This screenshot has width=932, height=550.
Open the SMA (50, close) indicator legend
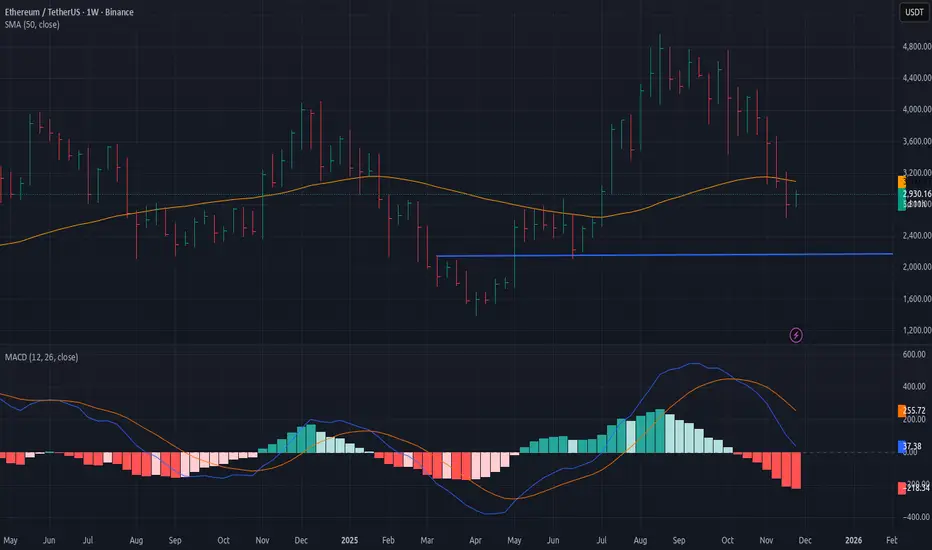32,24
